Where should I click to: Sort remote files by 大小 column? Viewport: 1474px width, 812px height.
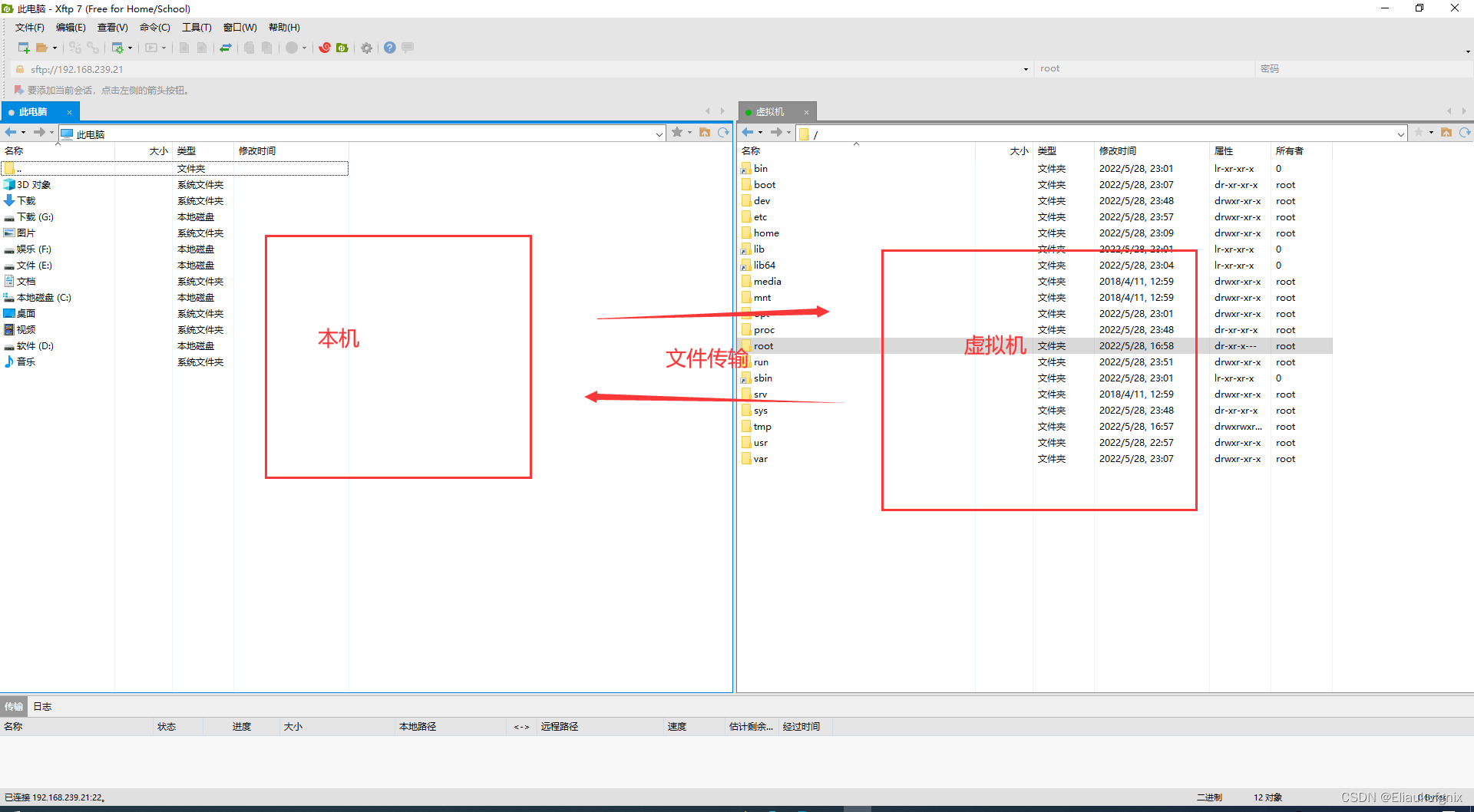(x=1004, y=151)
